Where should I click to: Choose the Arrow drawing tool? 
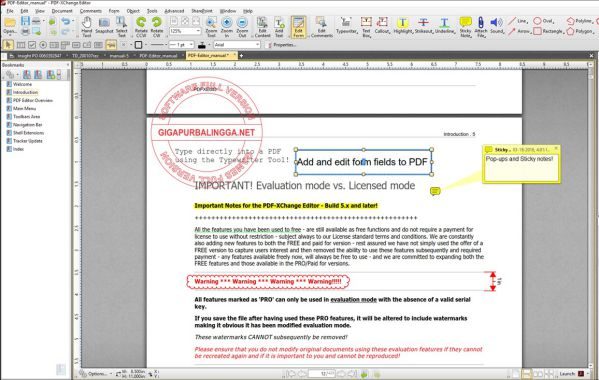coord(519,31)
